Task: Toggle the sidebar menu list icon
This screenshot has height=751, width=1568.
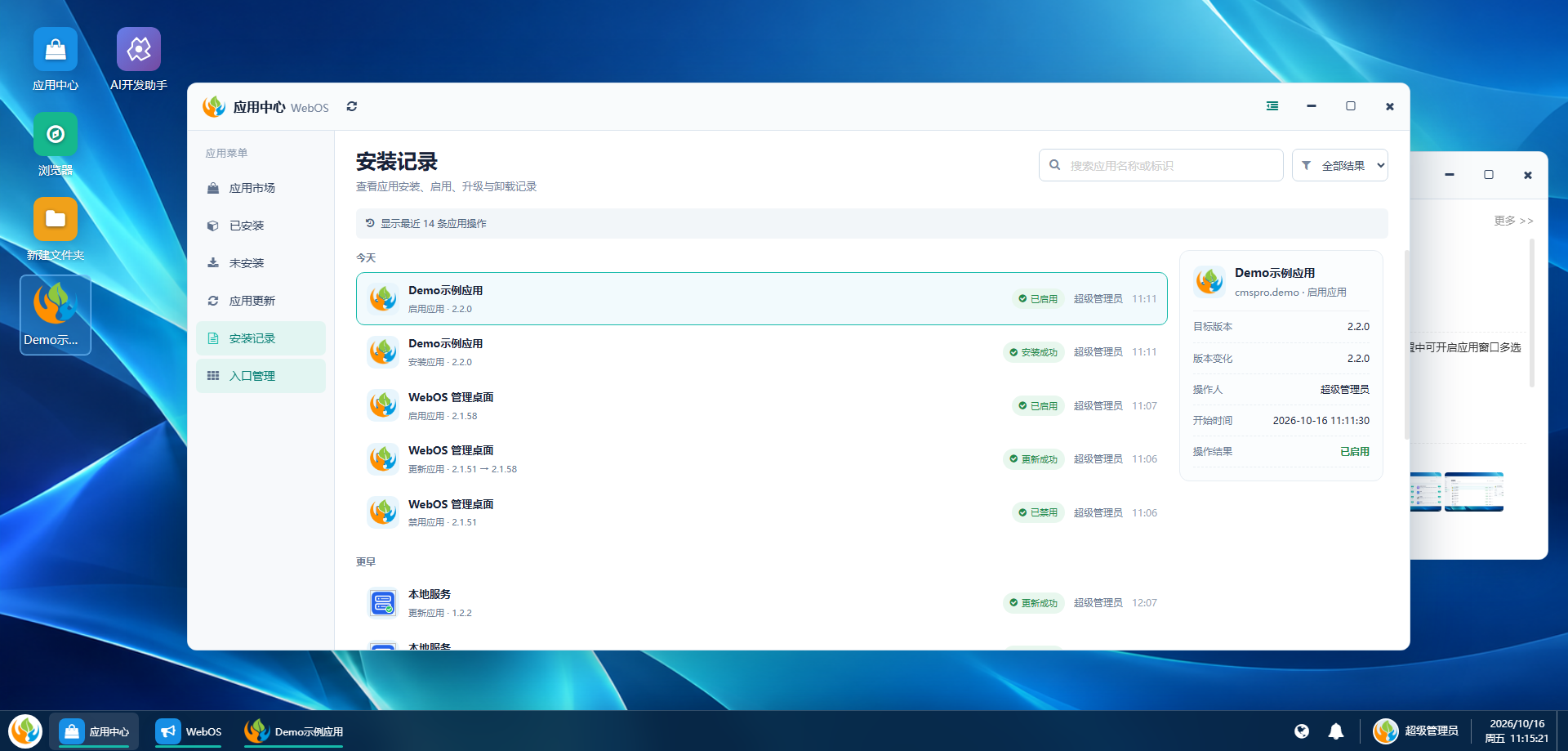Action: (x=1272, y=106)
